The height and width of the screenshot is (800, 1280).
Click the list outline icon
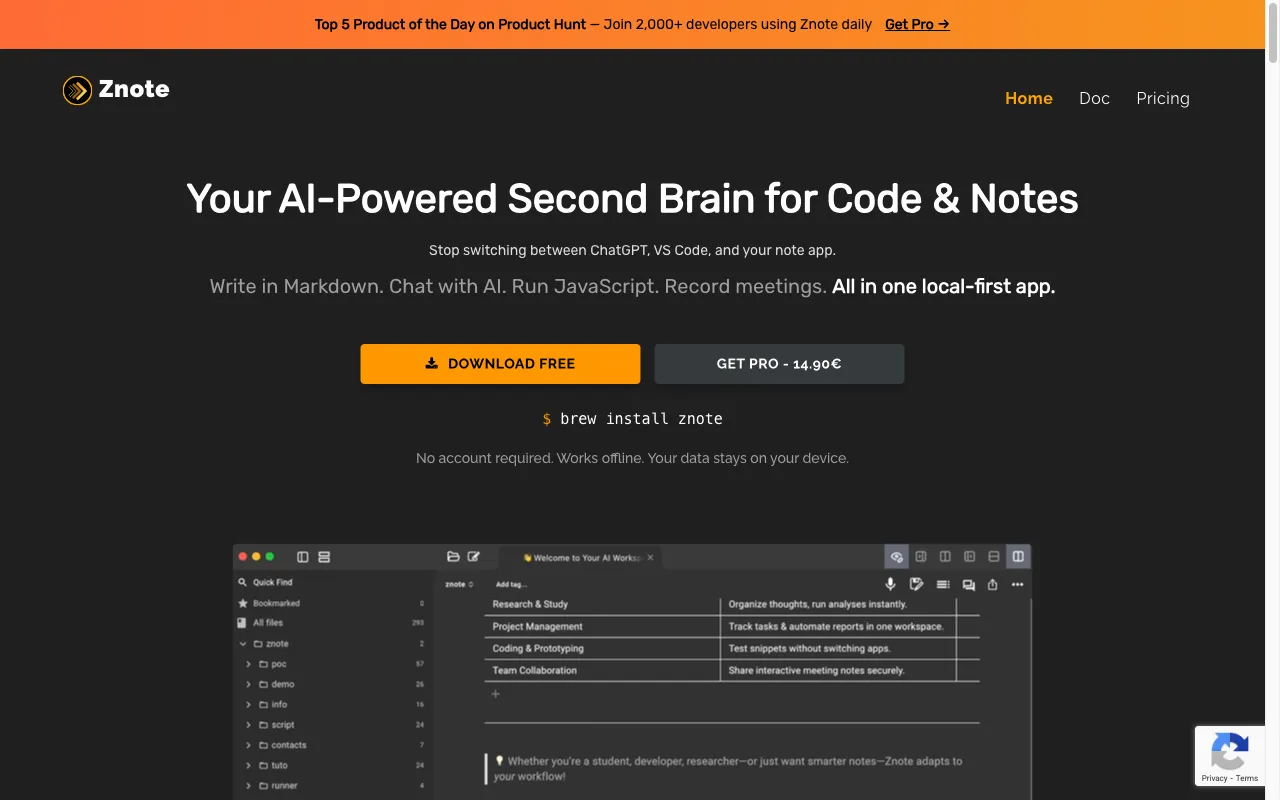pyautogui.click(x=943, y=584)
